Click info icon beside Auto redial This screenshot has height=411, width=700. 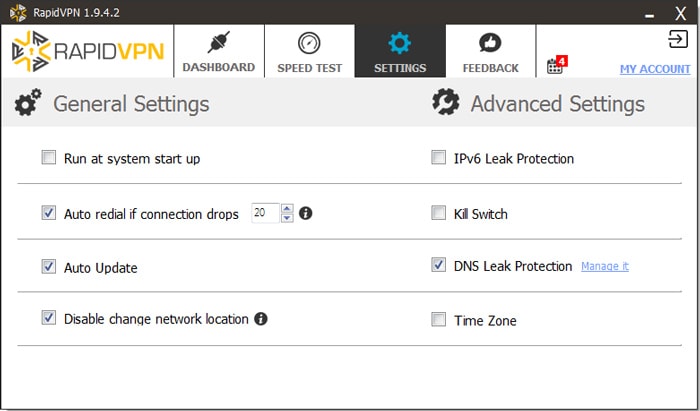[305, 213]
